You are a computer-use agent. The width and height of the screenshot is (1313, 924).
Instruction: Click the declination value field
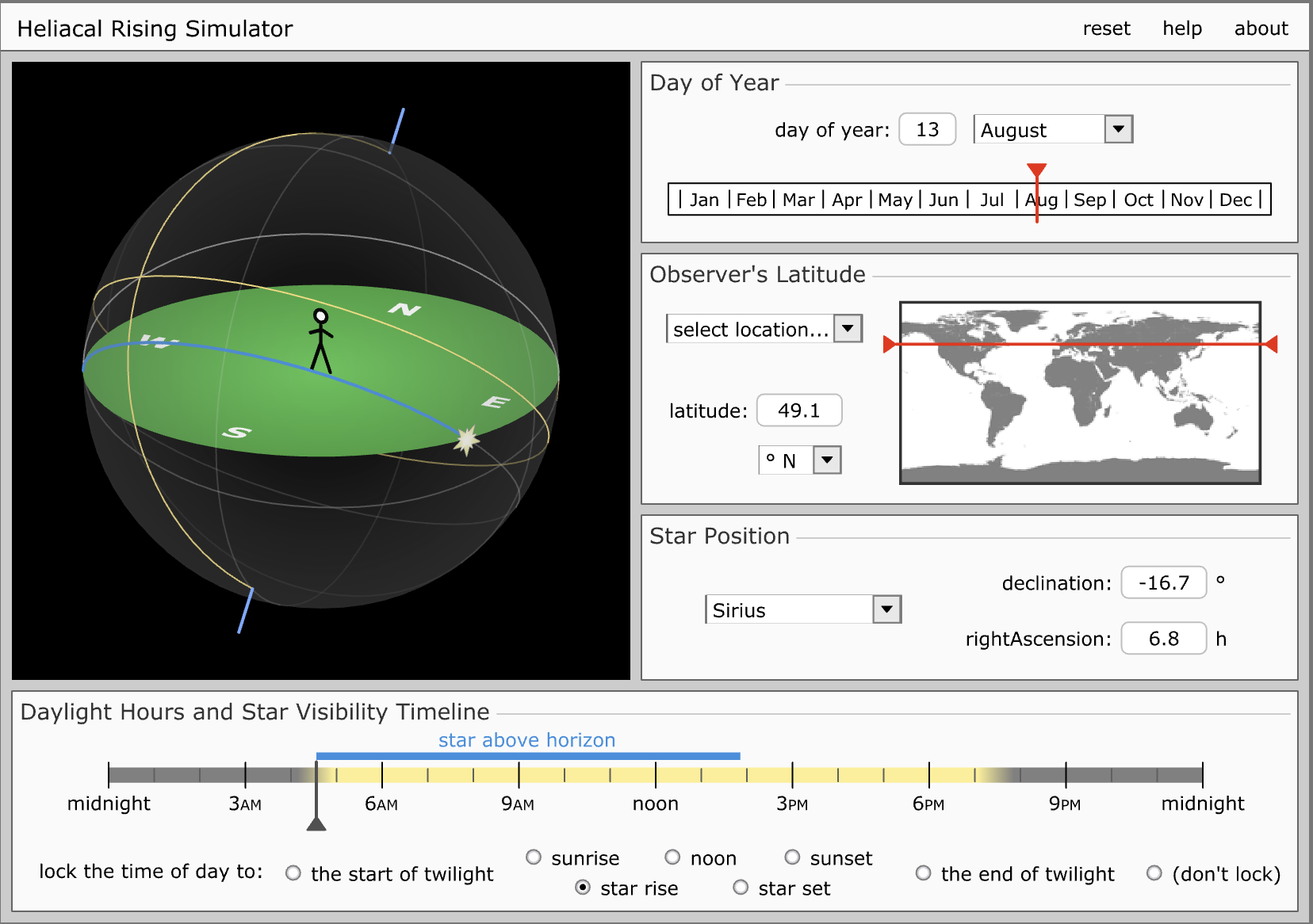click(1163, 582)
